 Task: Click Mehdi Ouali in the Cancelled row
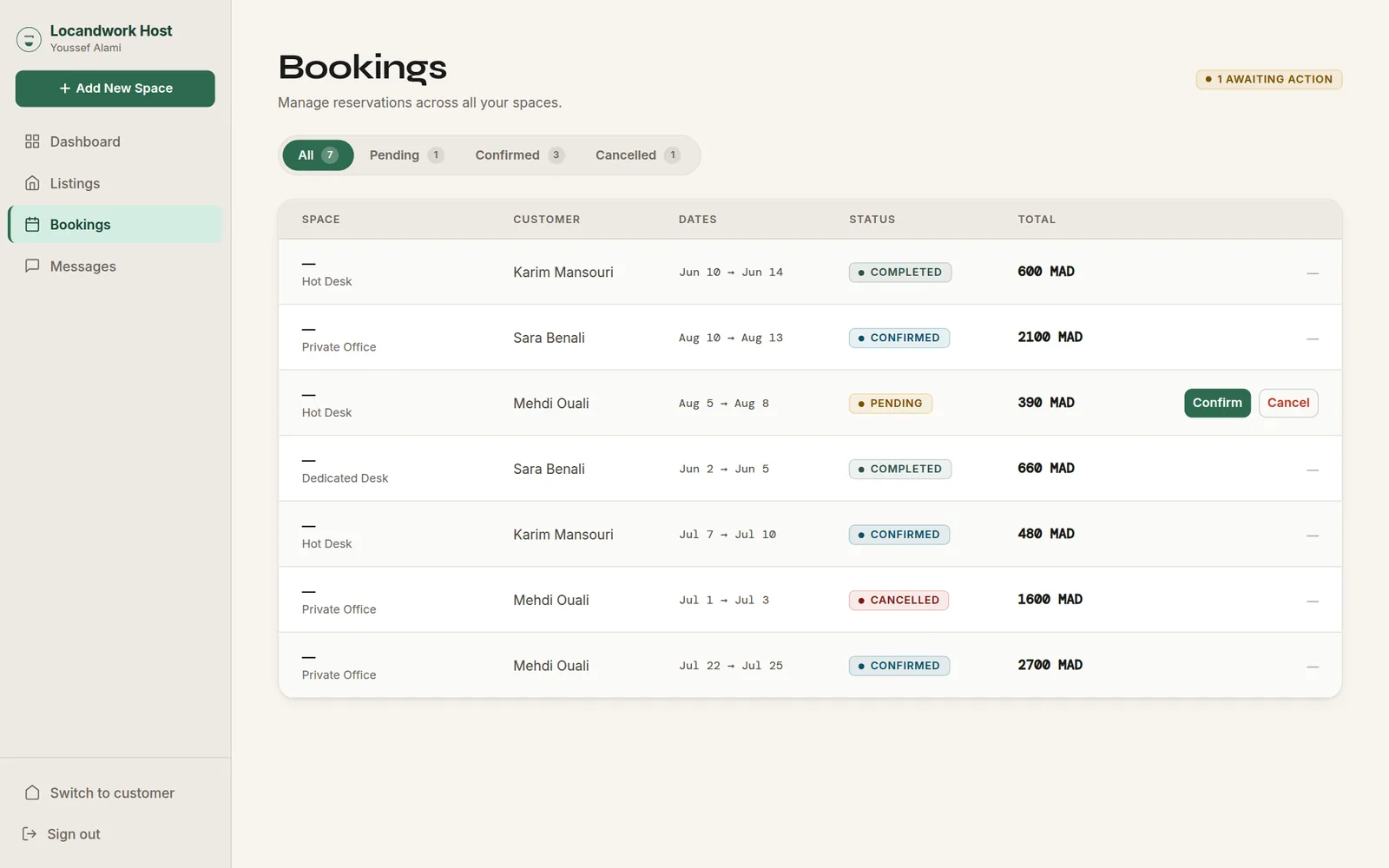(550, 600)
